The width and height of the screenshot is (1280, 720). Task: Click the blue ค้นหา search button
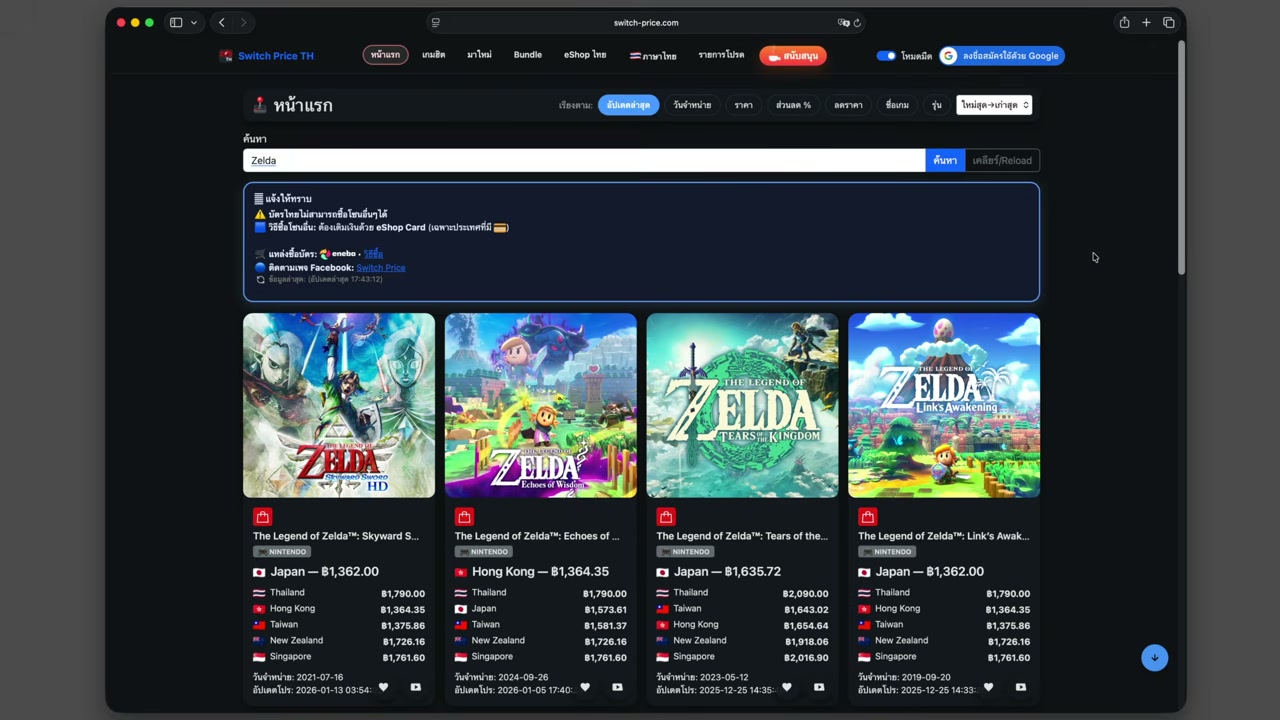tap(945, 160)
